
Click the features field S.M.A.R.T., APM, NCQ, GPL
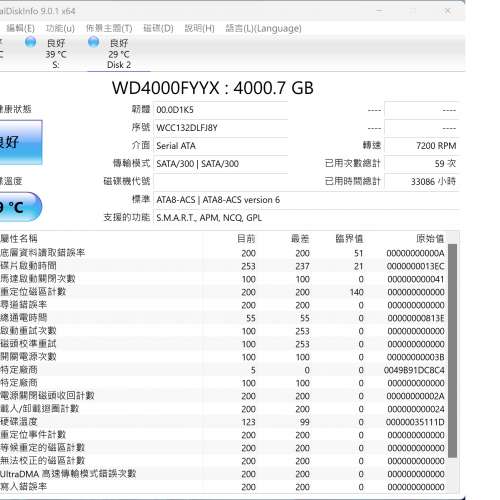(306, 218)
